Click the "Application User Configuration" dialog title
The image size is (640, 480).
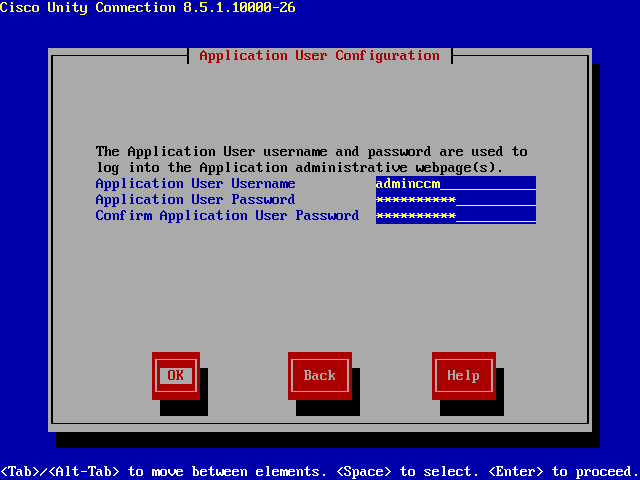pyautogui.click(x=319, y=56)
